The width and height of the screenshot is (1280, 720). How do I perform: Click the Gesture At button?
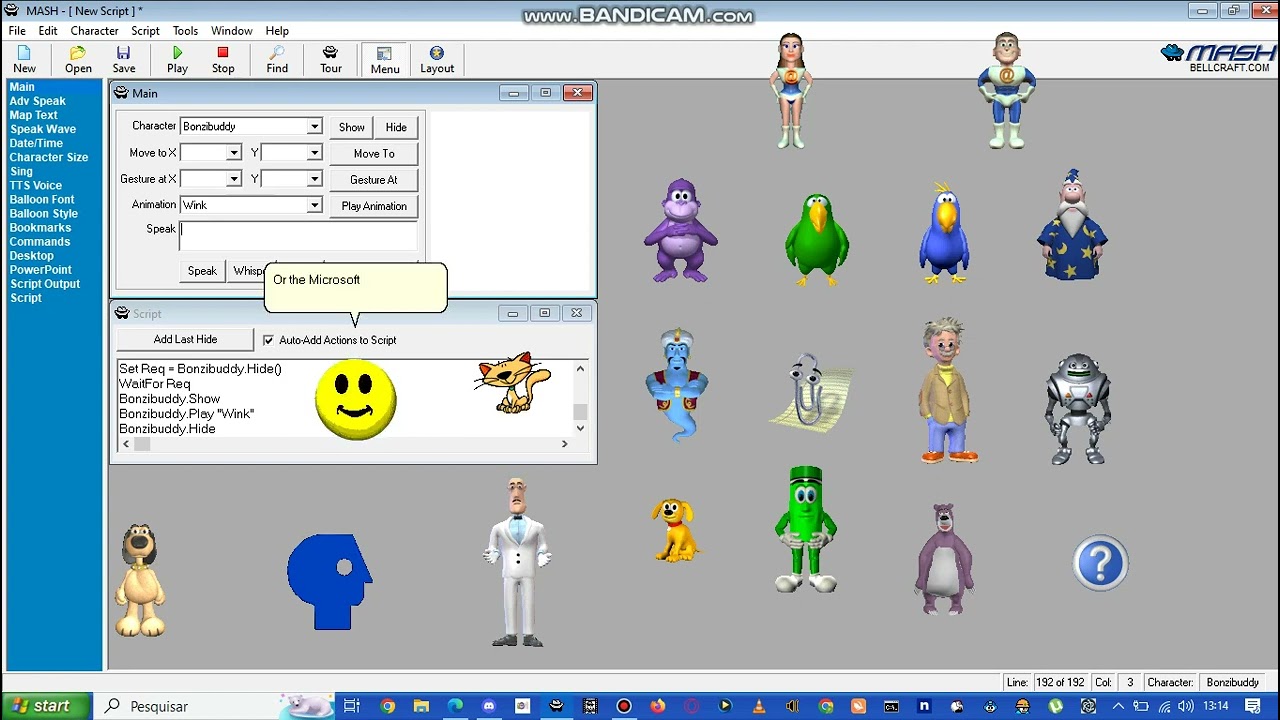[x=374, y=180]
